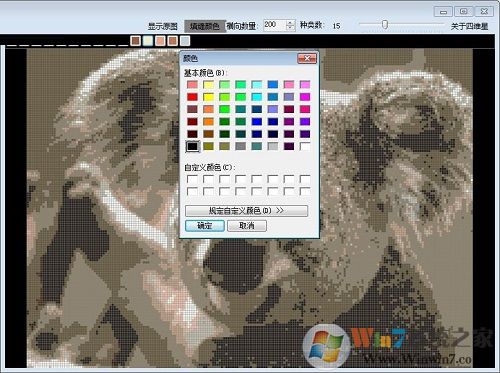Pick the magenta basic color swatch

coord(305,97)
